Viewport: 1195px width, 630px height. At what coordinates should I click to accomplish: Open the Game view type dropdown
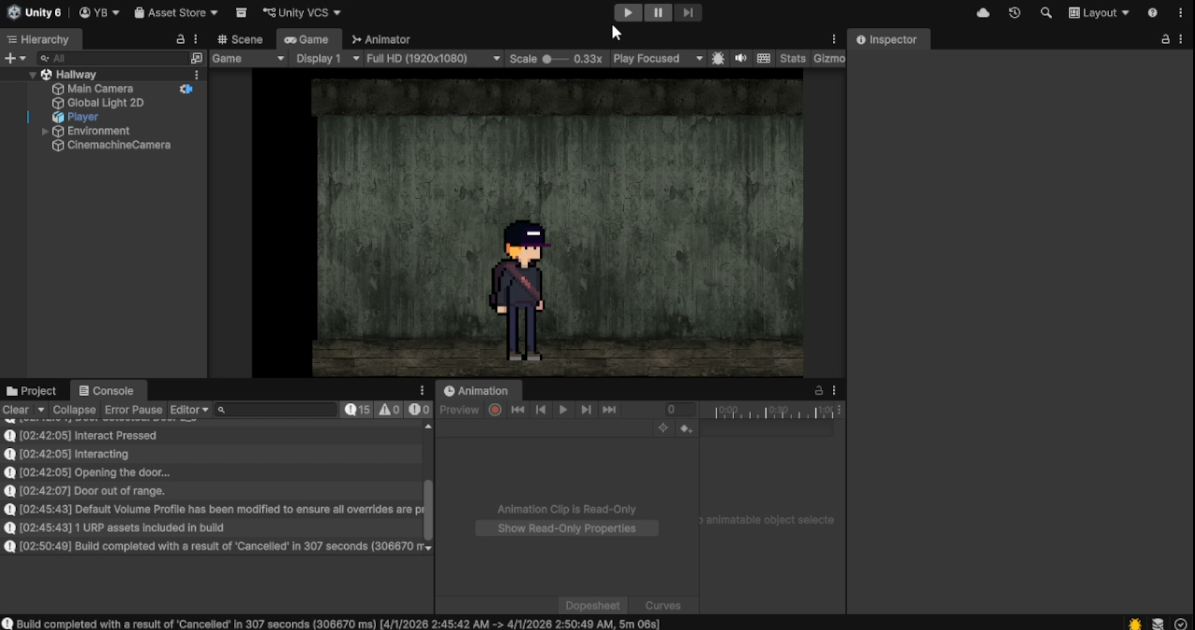(248, 59)
